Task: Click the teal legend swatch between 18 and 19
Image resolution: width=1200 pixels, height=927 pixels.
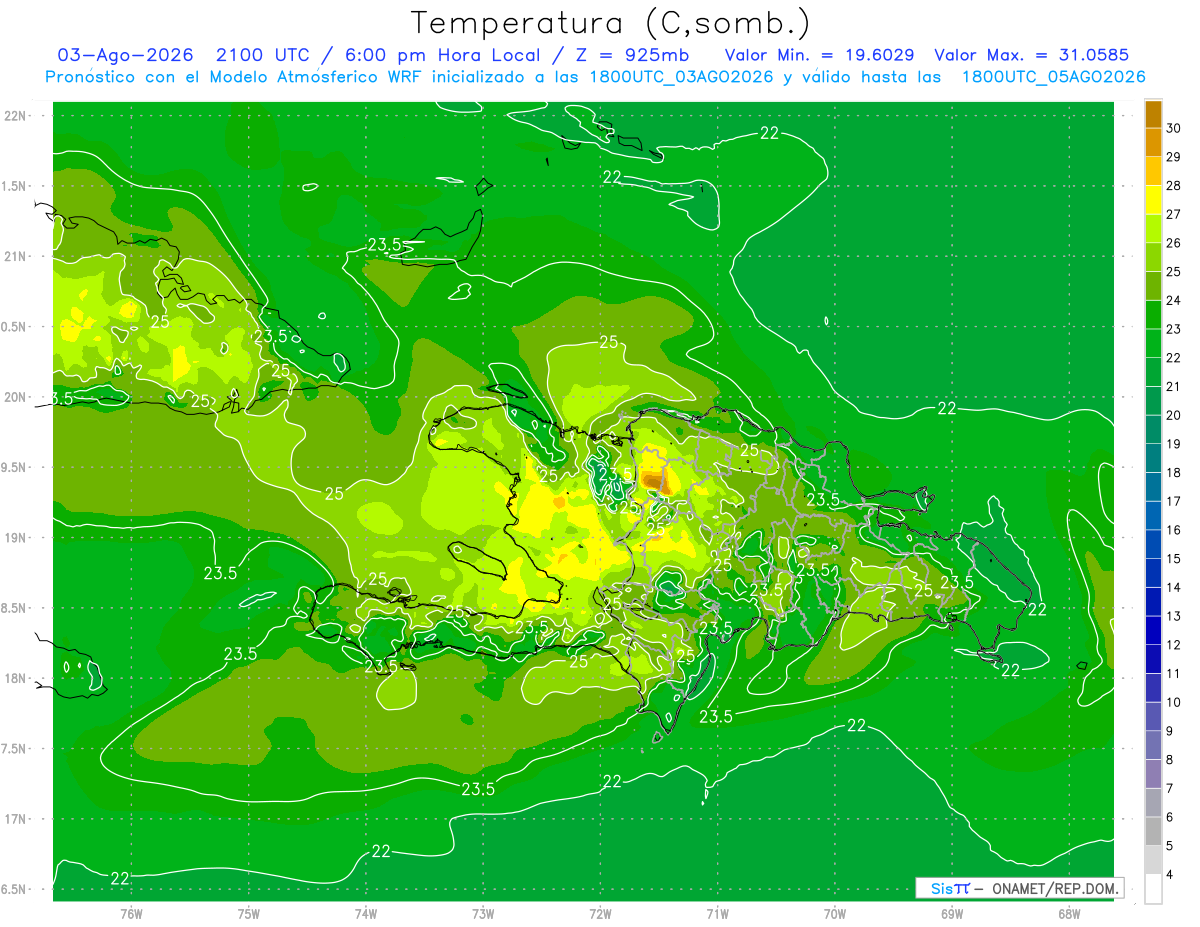Action: (x=1153, y=458)
